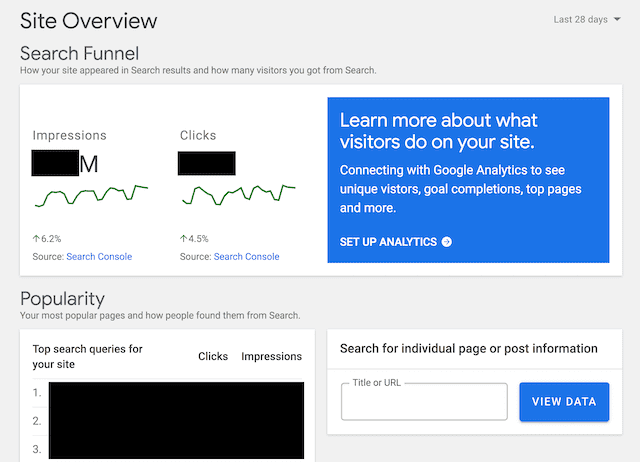Click the Site Overview page heading
Viewport: 640px width, 462px height.
(88, 20)
